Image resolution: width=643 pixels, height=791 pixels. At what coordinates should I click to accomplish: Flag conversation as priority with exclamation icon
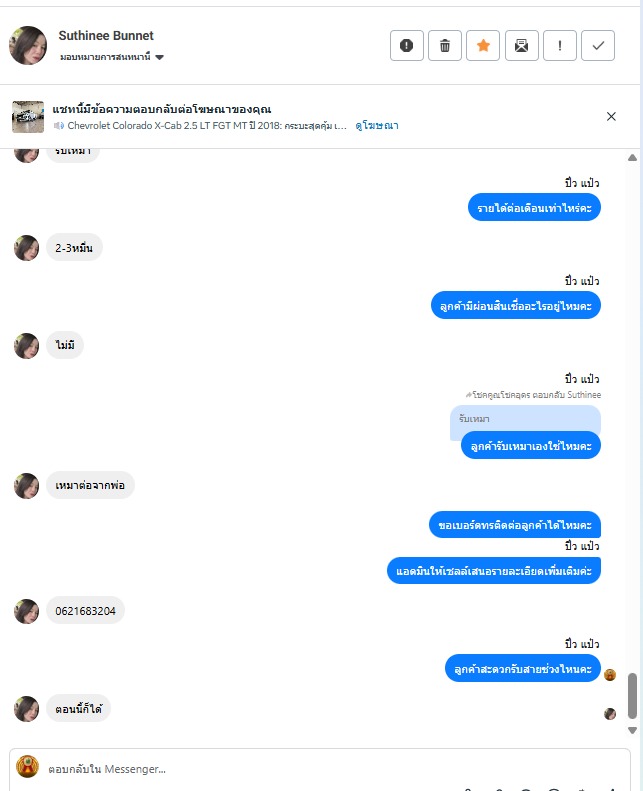tap(560, 45)
